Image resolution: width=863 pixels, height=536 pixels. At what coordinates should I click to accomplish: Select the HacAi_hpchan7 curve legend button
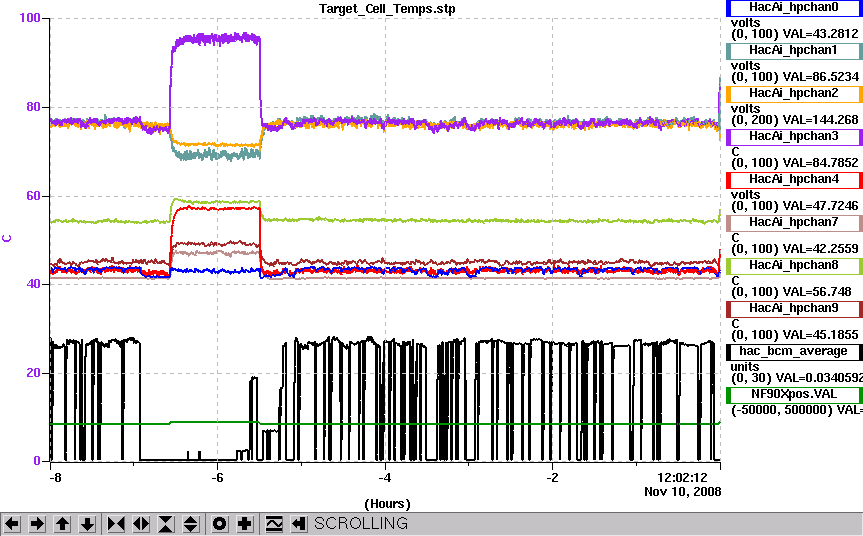[x=794, y=222]
